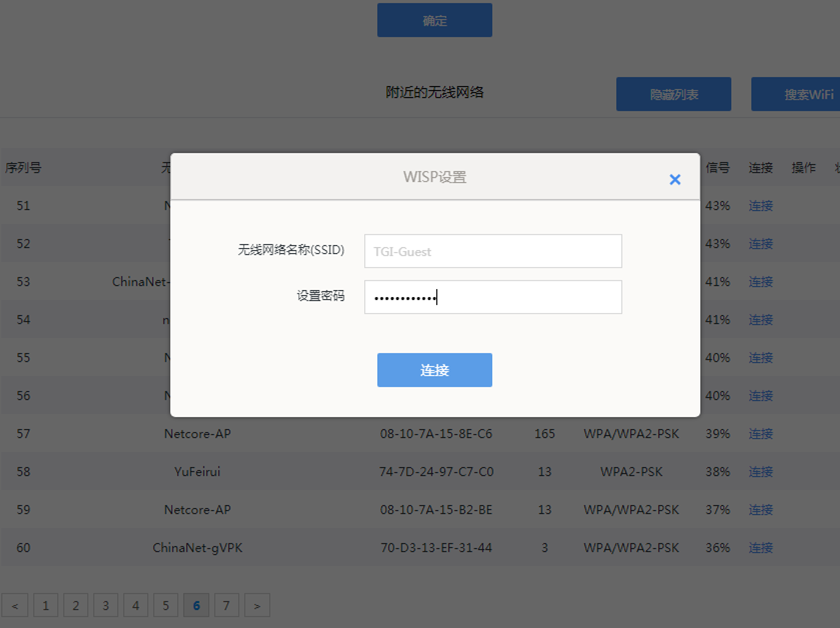Close the WISP设置 dialog
The image size is (840, 628).
pos(675,178)
